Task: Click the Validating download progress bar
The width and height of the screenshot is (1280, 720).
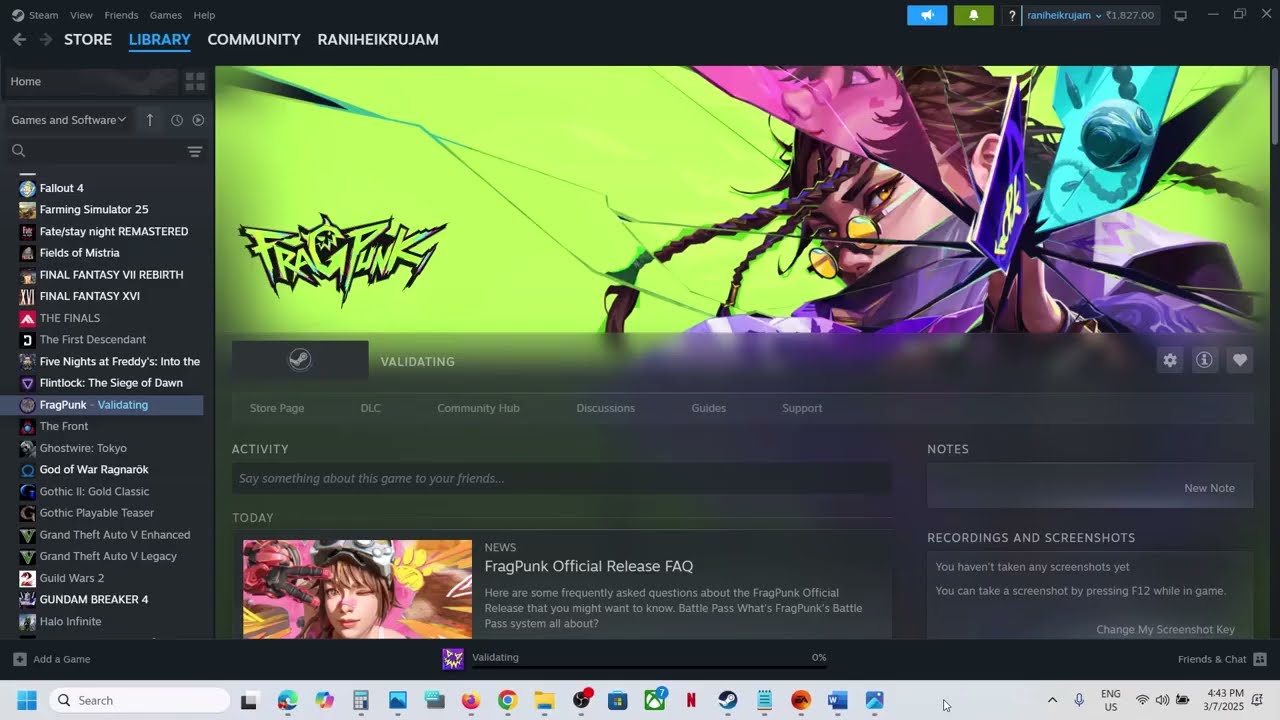Action: click(x=649, y=667)
